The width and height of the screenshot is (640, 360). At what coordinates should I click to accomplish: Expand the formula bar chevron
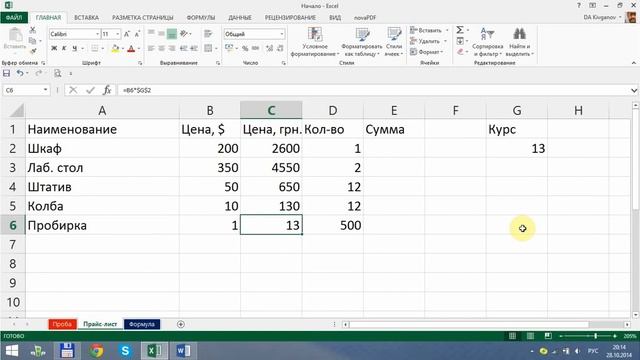(633, 90)
